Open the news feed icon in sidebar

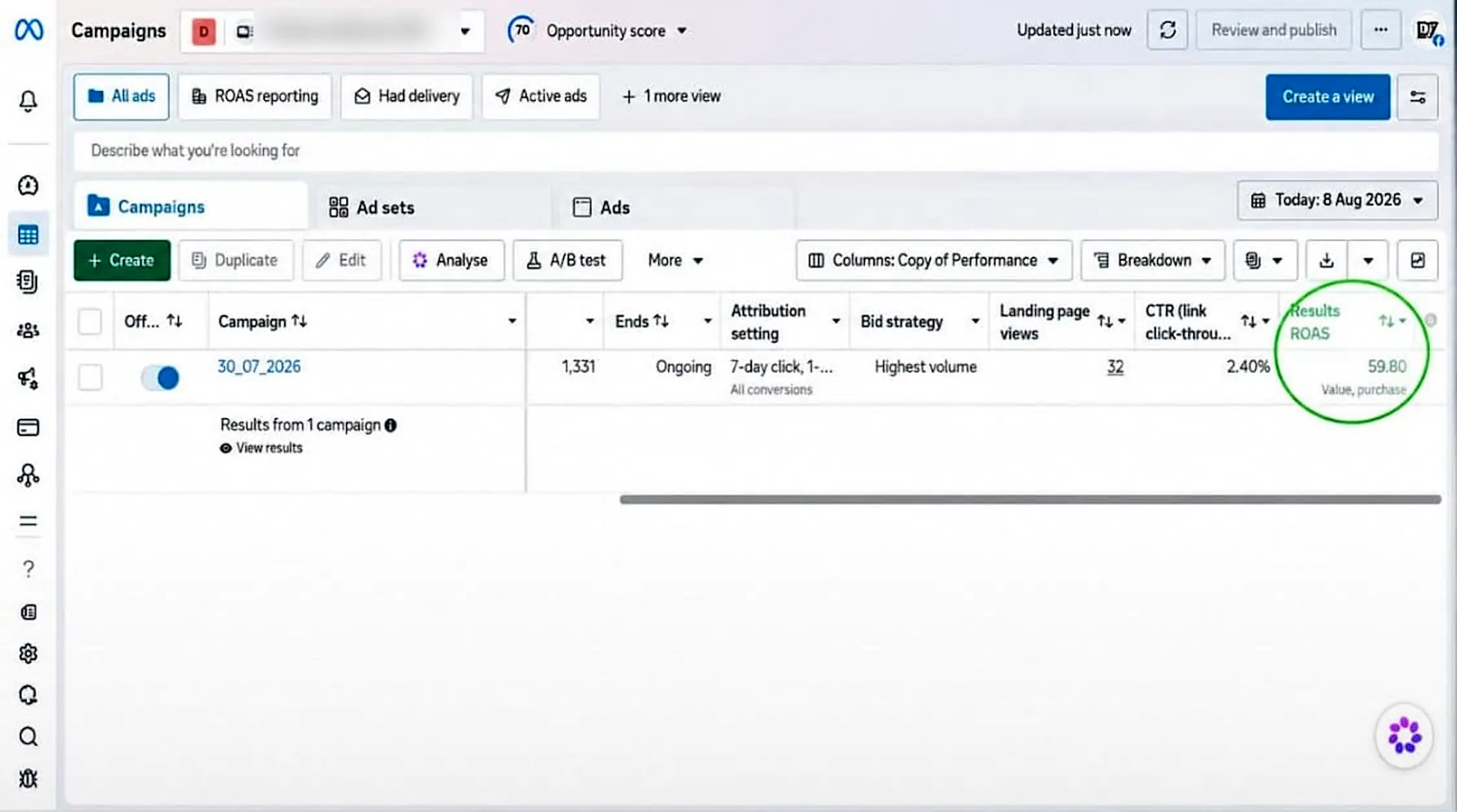(28, 612)
